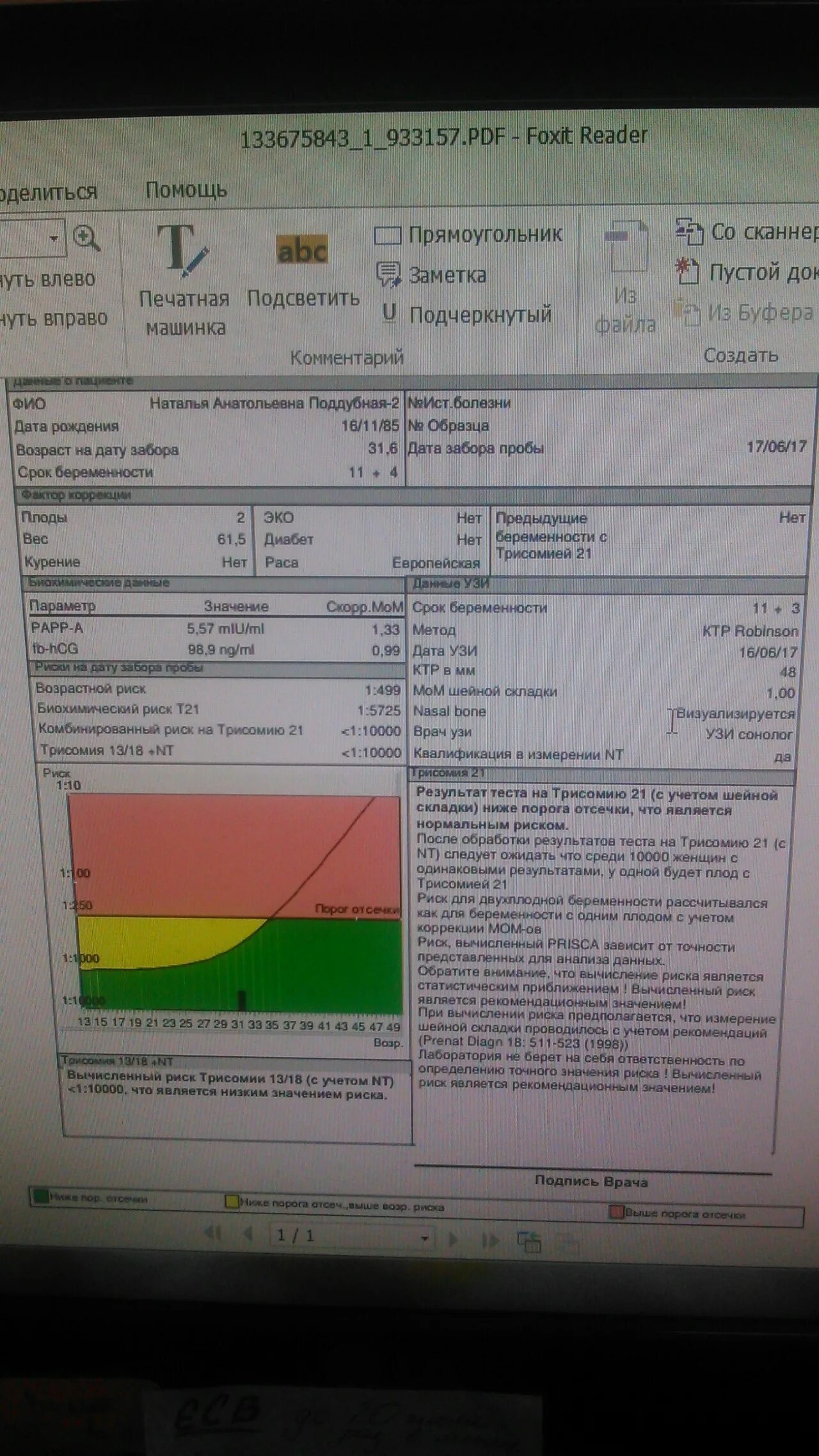Image resolution: width=819 pixels, height=1456 pixels.
Task: Click the yellow legend swatch Ниже порога отсеч.
Action: click(x=232, y=1203)
